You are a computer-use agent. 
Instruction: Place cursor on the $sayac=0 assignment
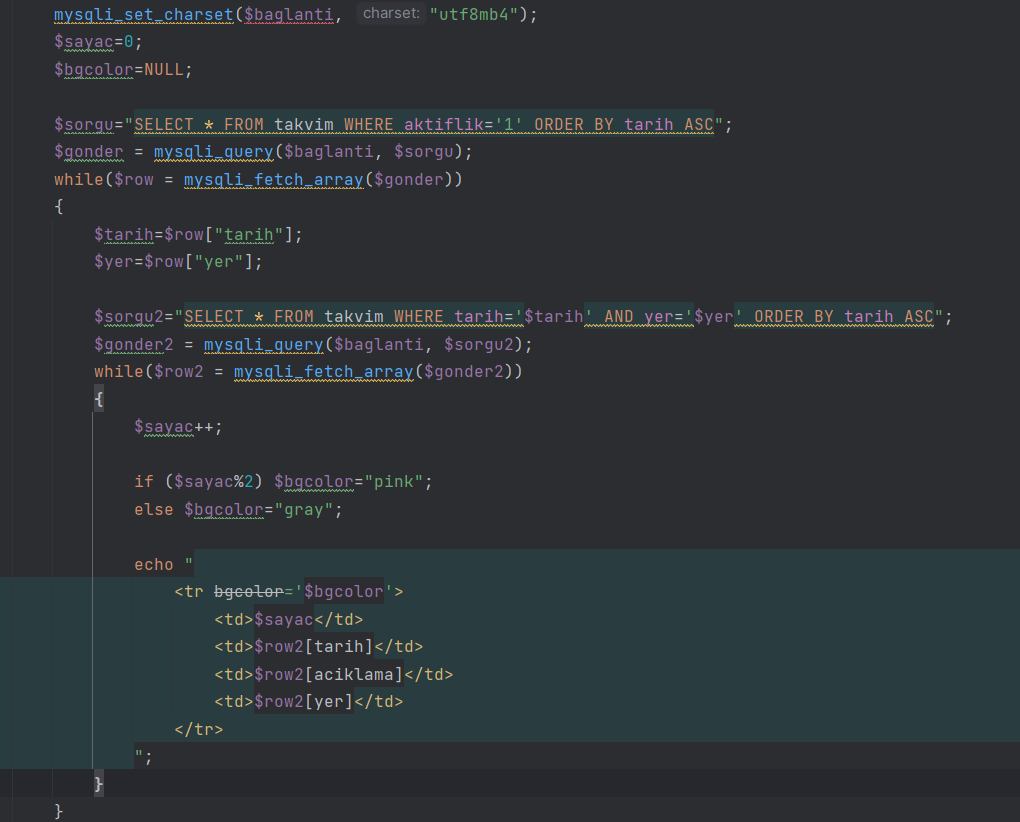(x=98, y=42)
